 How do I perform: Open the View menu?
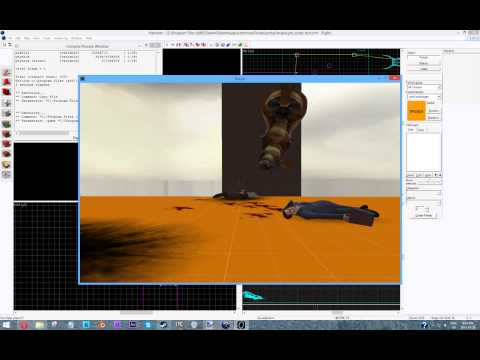[x=36, y=38]
